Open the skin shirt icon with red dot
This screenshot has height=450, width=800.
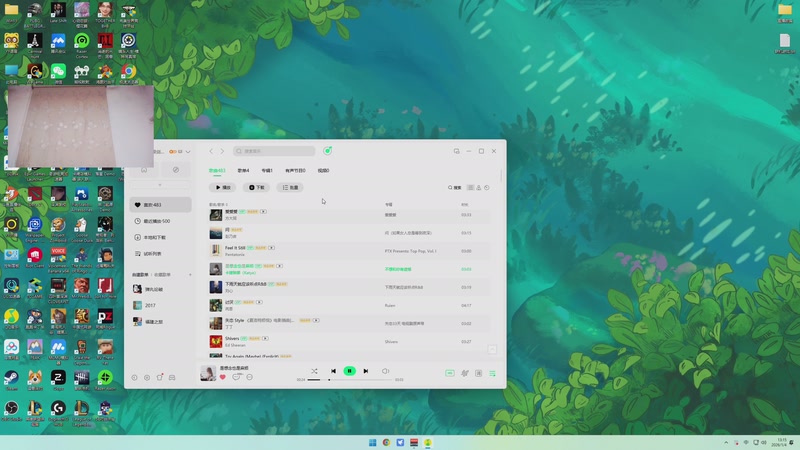pos(160,377)
